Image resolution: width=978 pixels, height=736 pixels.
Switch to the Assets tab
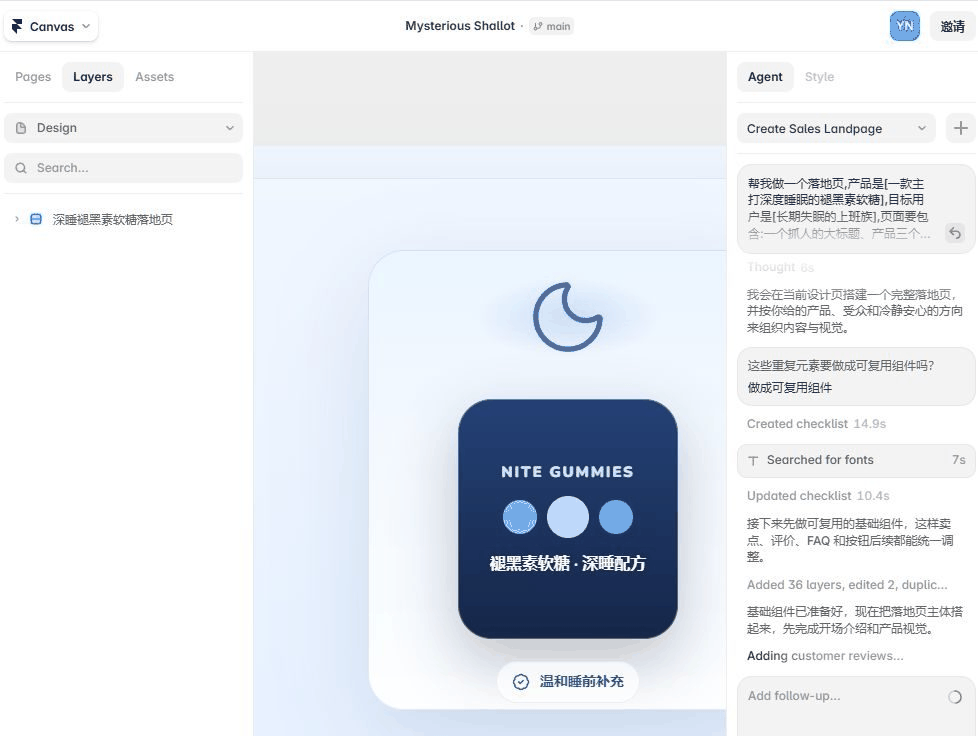pyautogui.click(x=155, y=77)
